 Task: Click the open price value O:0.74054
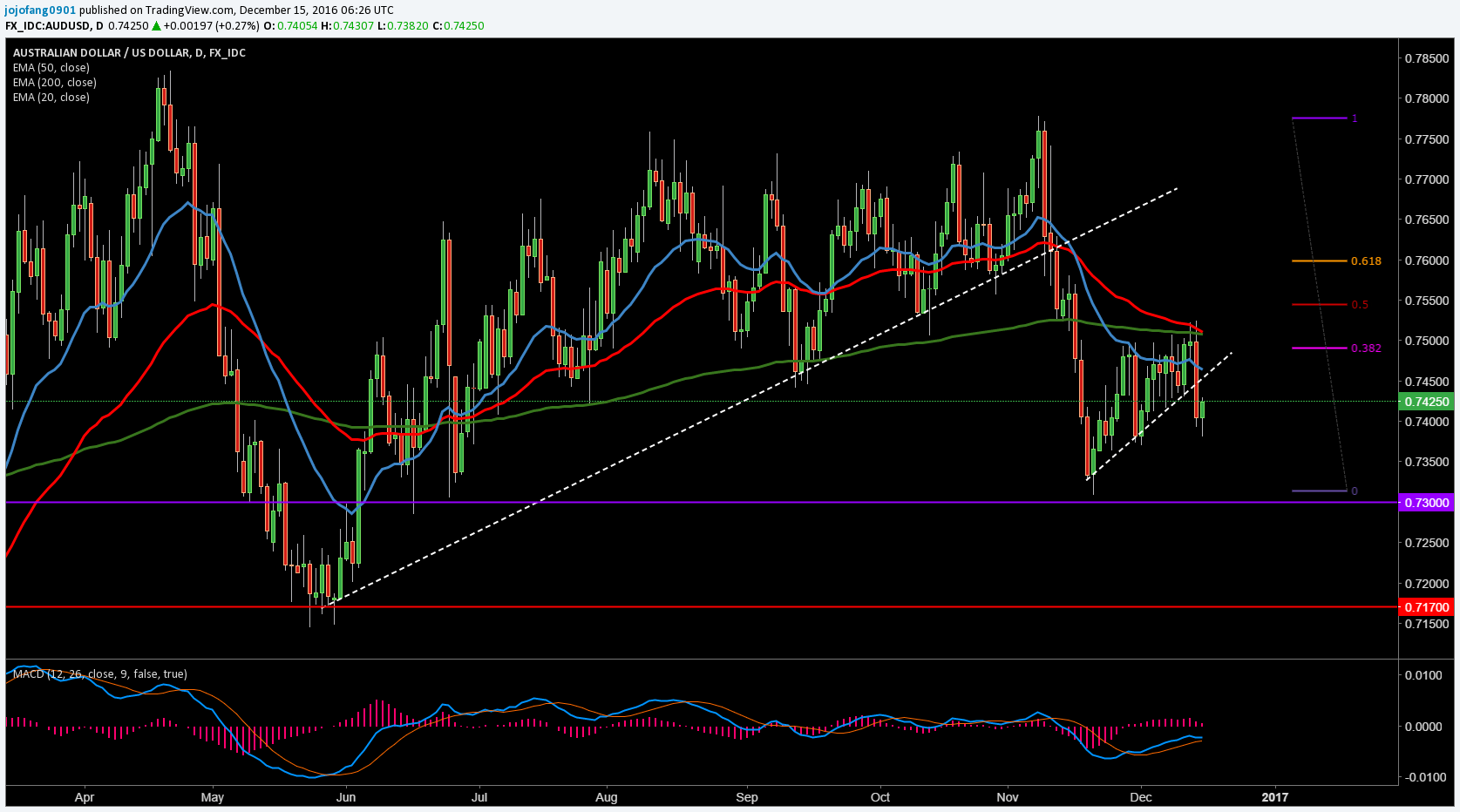click(290, 26)
